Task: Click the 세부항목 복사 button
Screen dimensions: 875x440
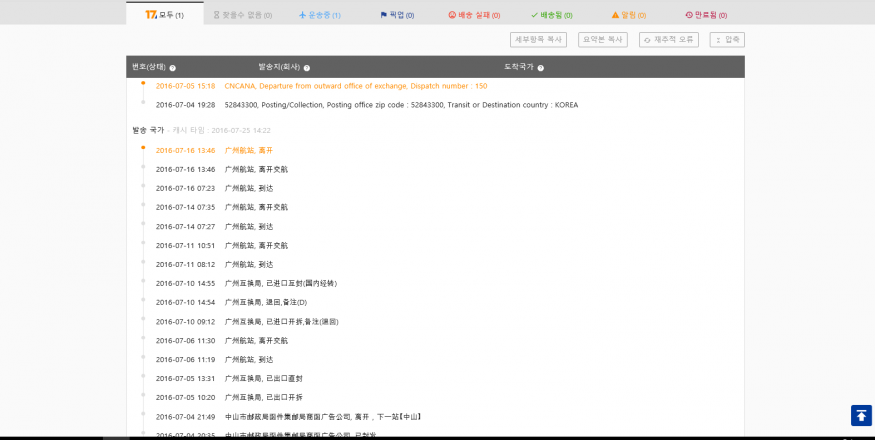Action: point(538,40)
